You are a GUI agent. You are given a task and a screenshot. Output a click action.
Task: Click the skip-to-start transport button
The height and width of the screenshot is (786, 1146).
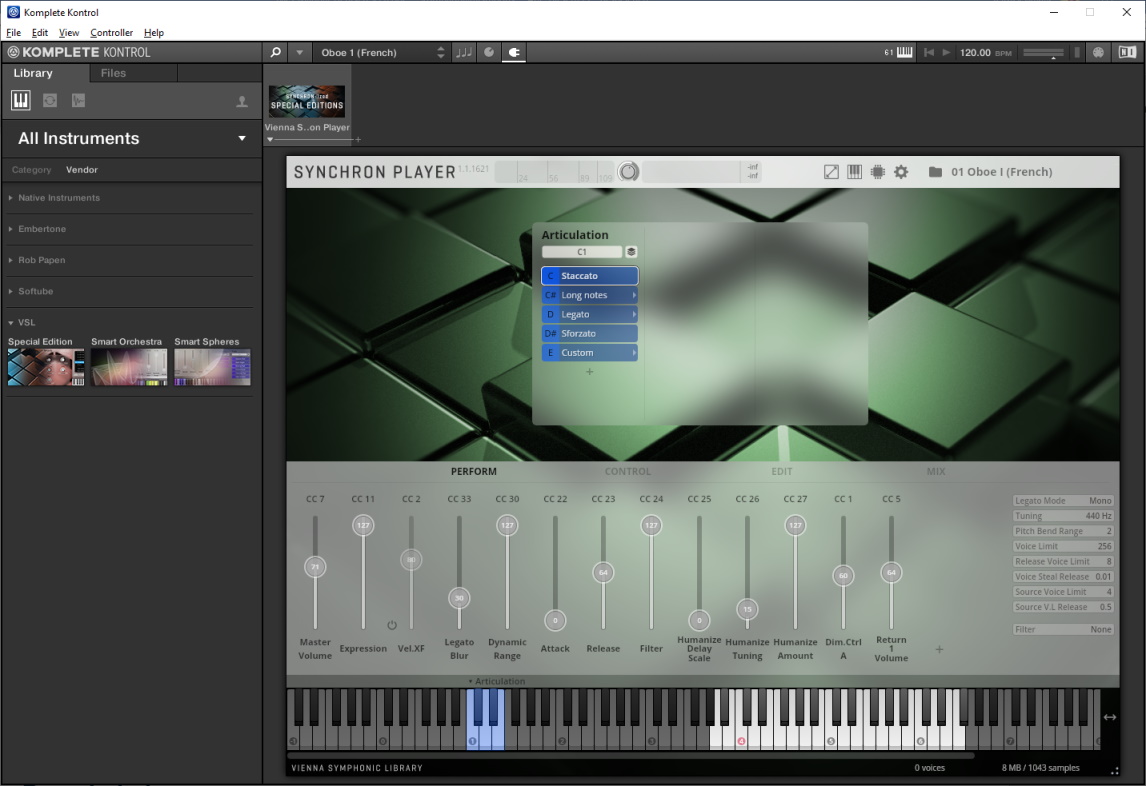928,53
